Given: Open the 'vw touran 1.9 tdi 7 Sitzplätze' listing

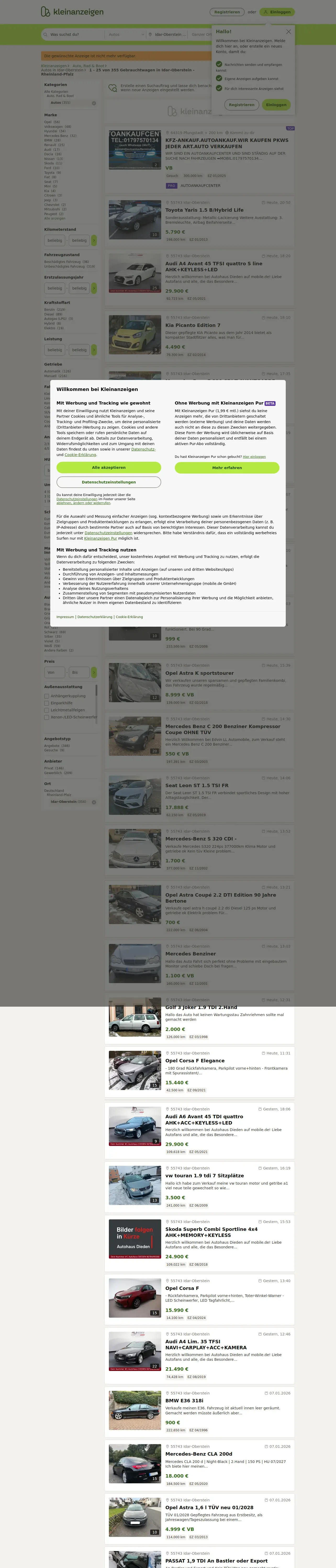Looking at the screenshot, I should click(x=204, y=1175).
